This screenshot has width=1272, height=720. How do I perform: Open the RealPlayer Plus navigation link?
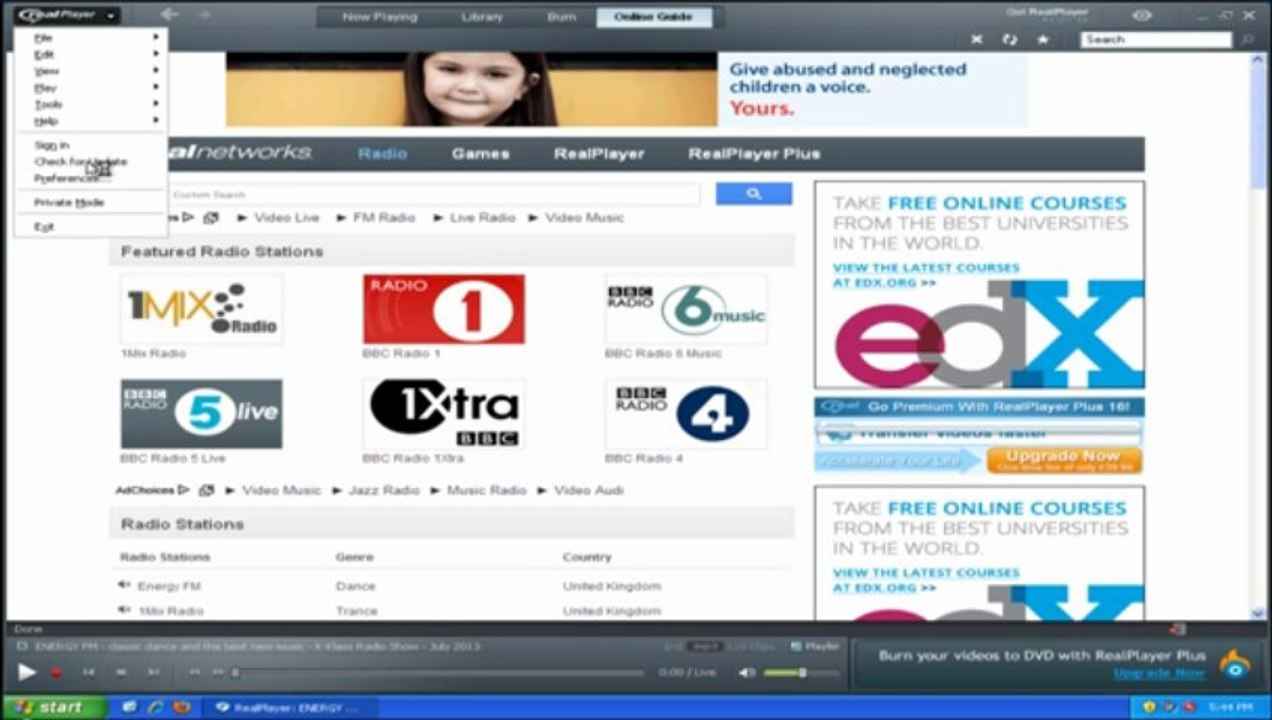coord(754,154)
